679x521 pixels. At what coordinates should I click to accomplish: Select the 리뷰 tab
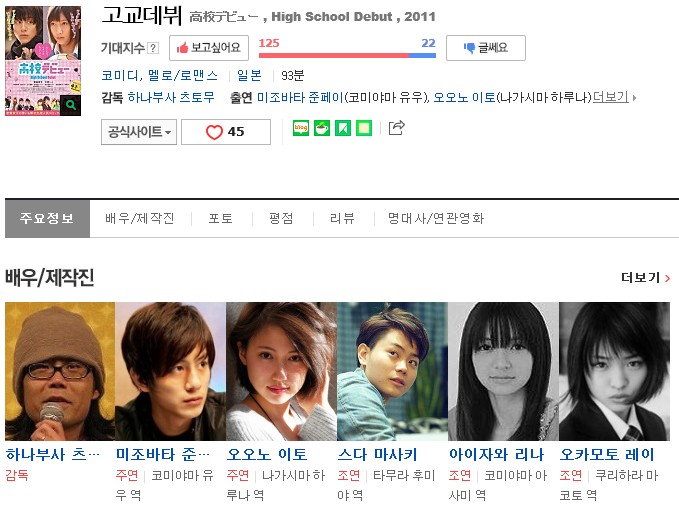click(x=342, y=218)
